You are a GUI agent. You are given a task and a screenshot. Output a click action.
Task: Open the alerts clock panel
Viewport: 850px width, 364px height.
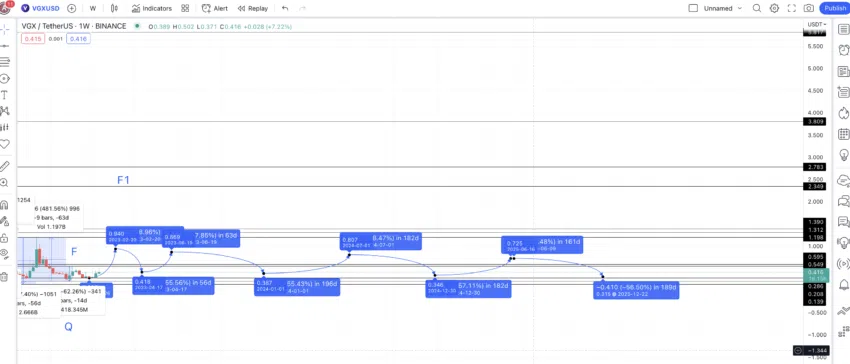[x=843, y=50]
